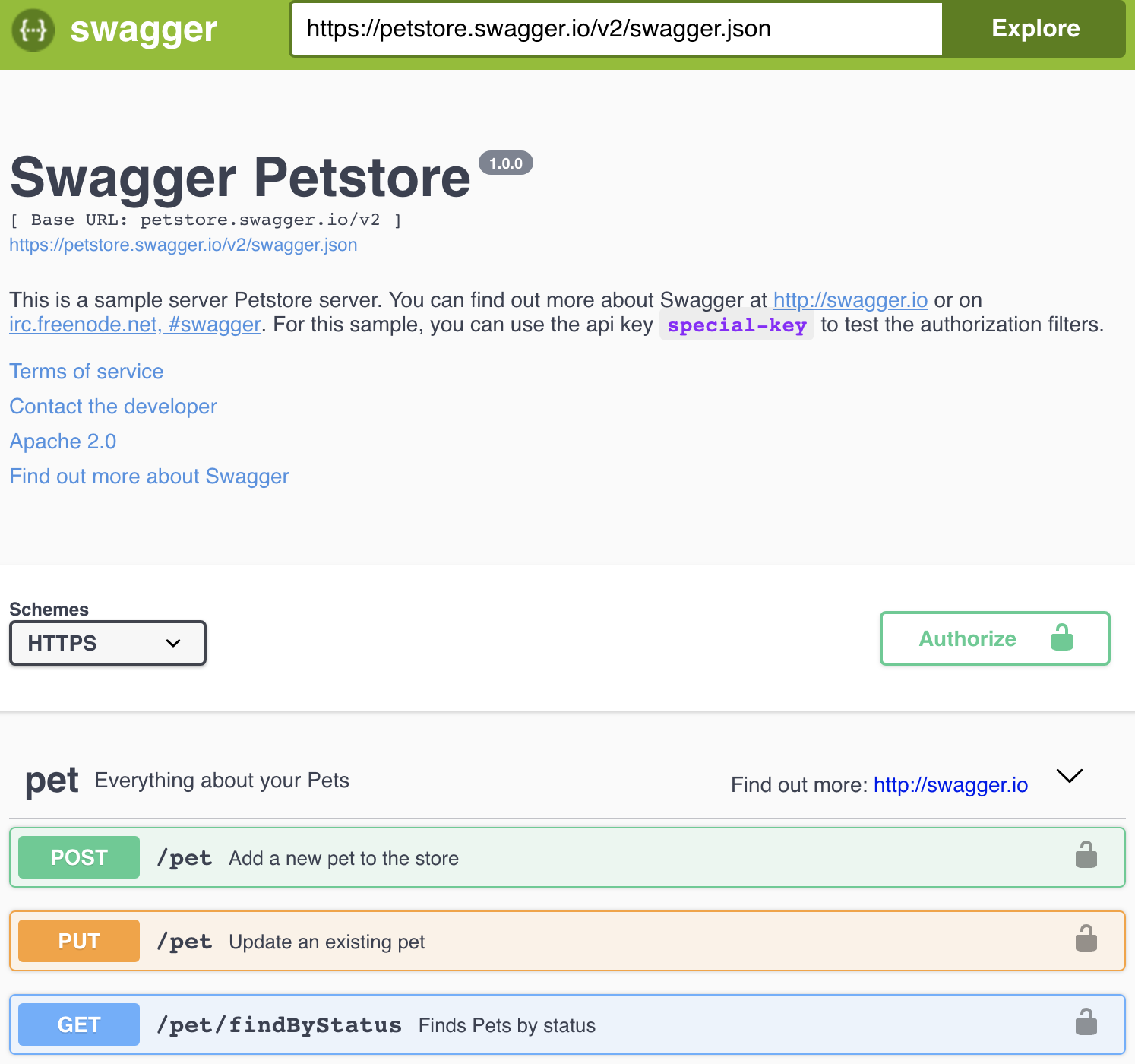1135x1064 pixels.
Task: Click the Swagger logo icon
Action: point(33,30)
